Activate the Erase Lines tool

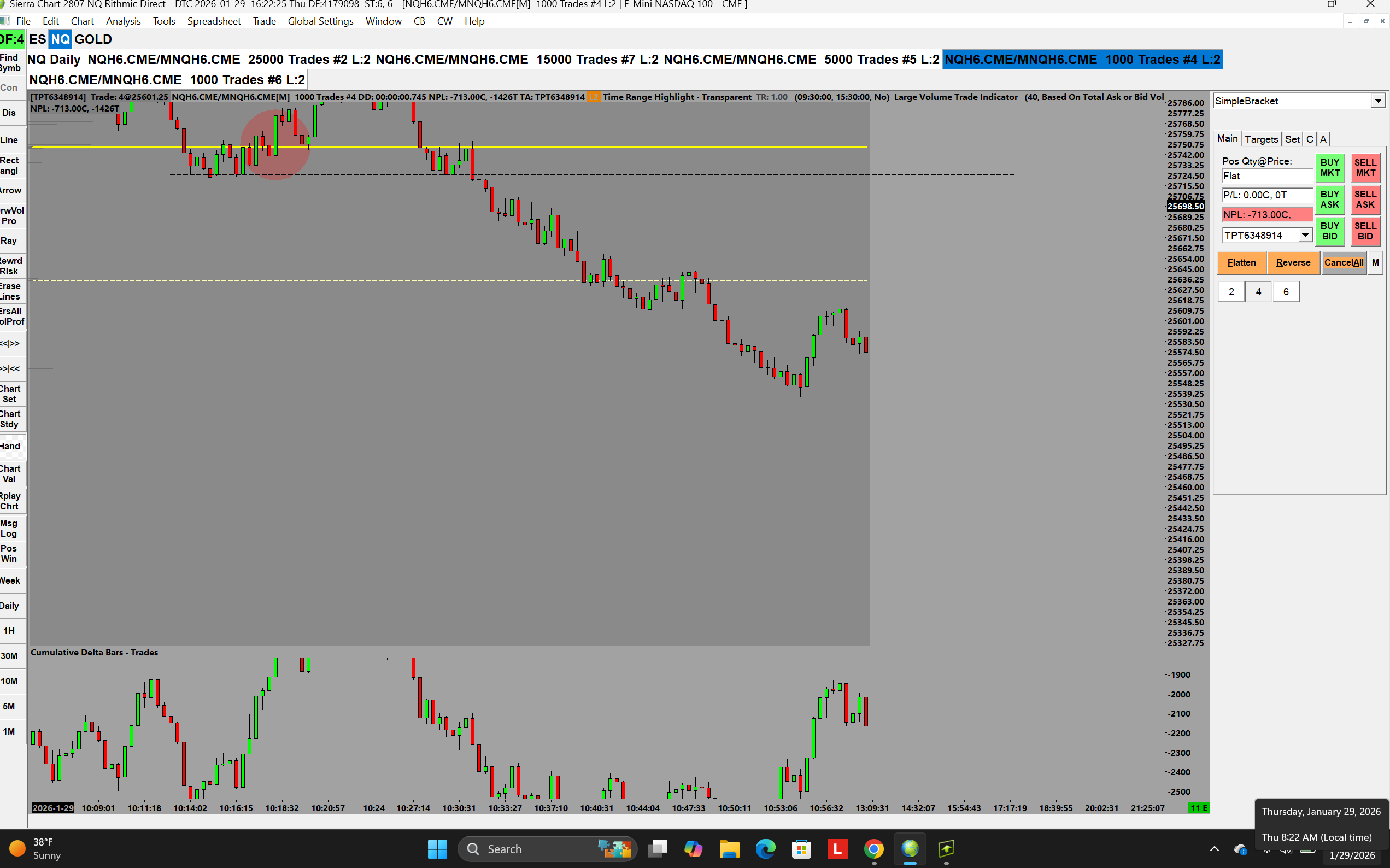tap(10, 291)
